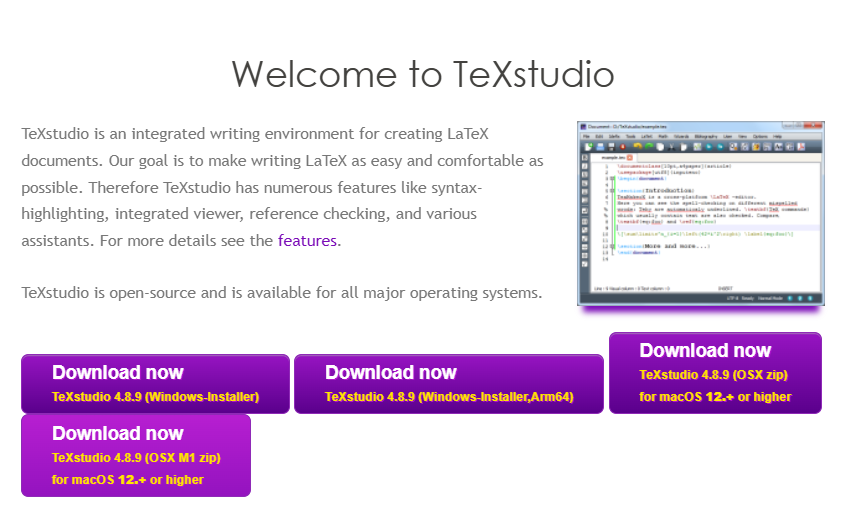Open the File menu in preview image
855x519 pixels.
coord(585,135)
